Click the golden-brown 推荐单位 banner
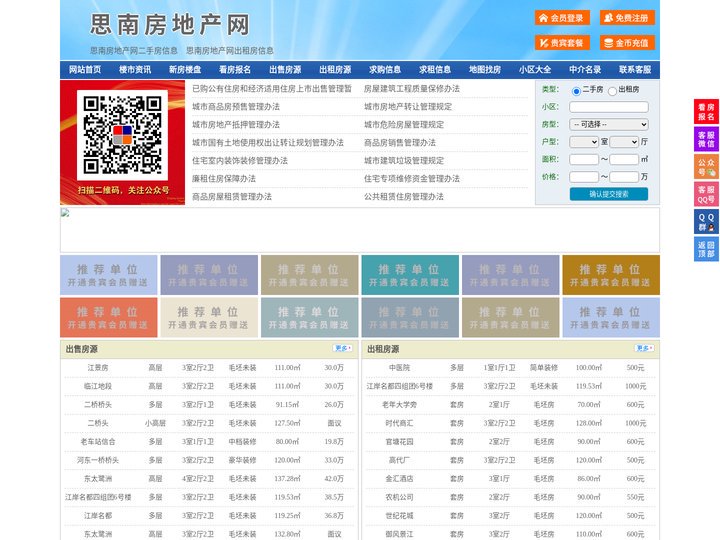720x540 pixels. click(611, 275)
